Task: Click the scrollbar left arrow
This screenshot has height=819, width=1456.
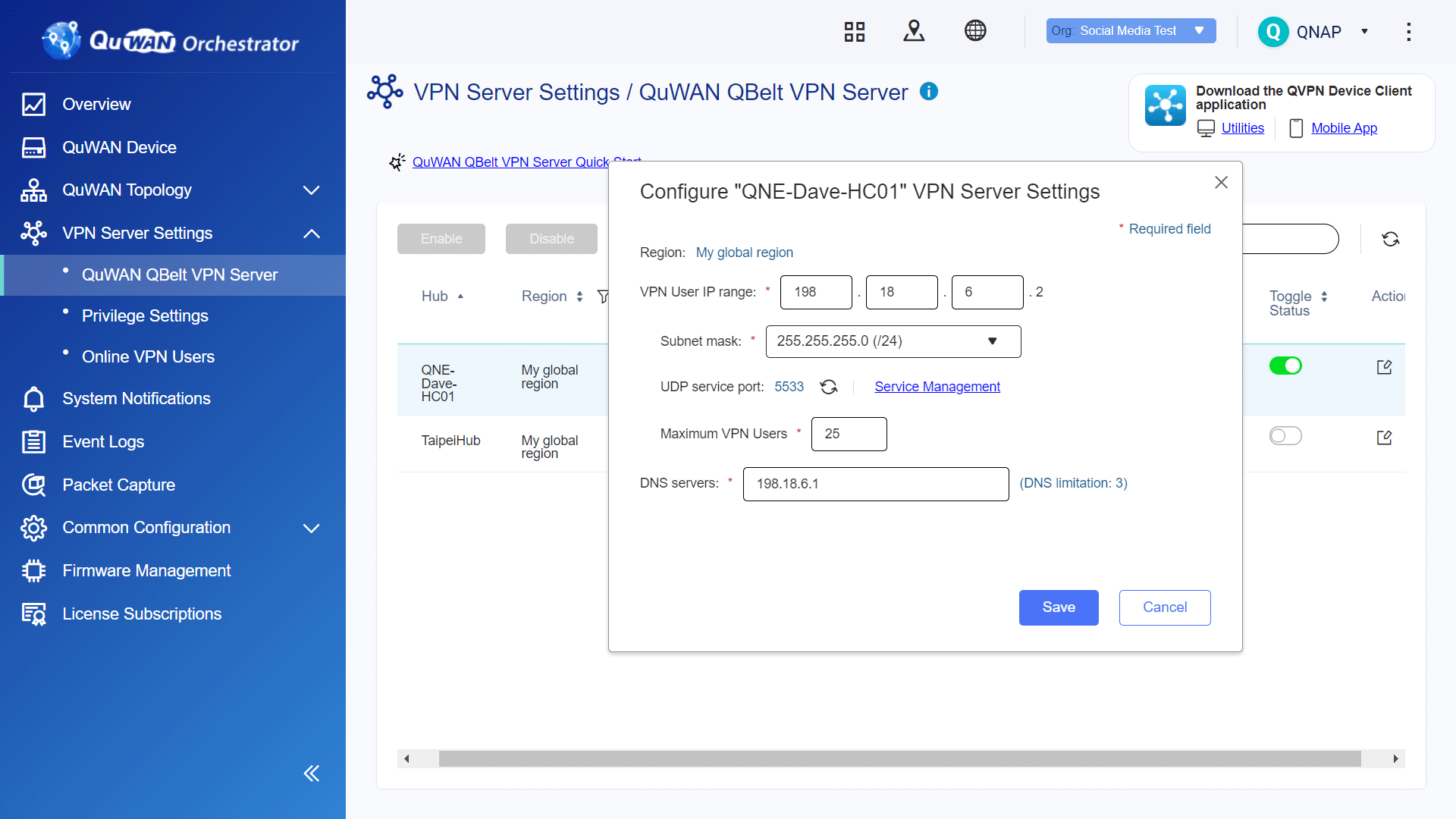Action: [x=406, y=758]
